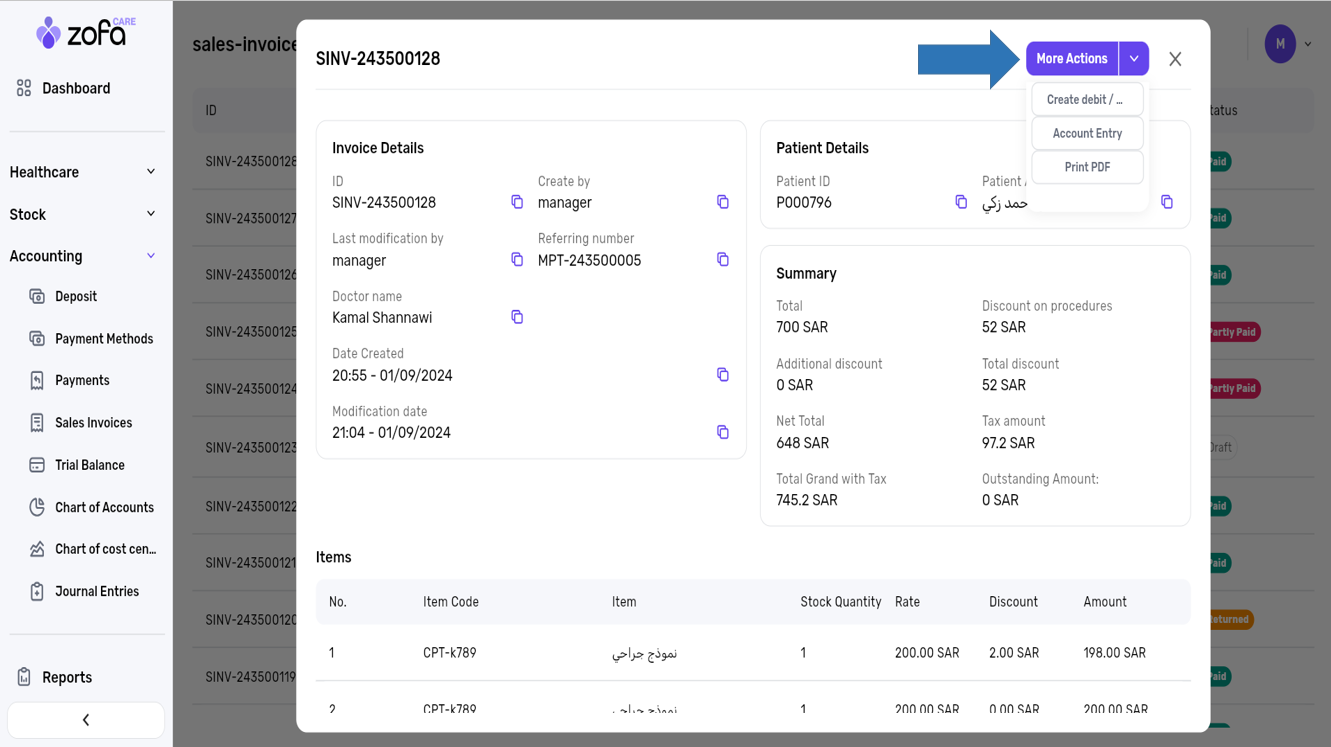Expand the Stock sidebar section
Viewport: 1331px width, 747px height.
(83, 214)
